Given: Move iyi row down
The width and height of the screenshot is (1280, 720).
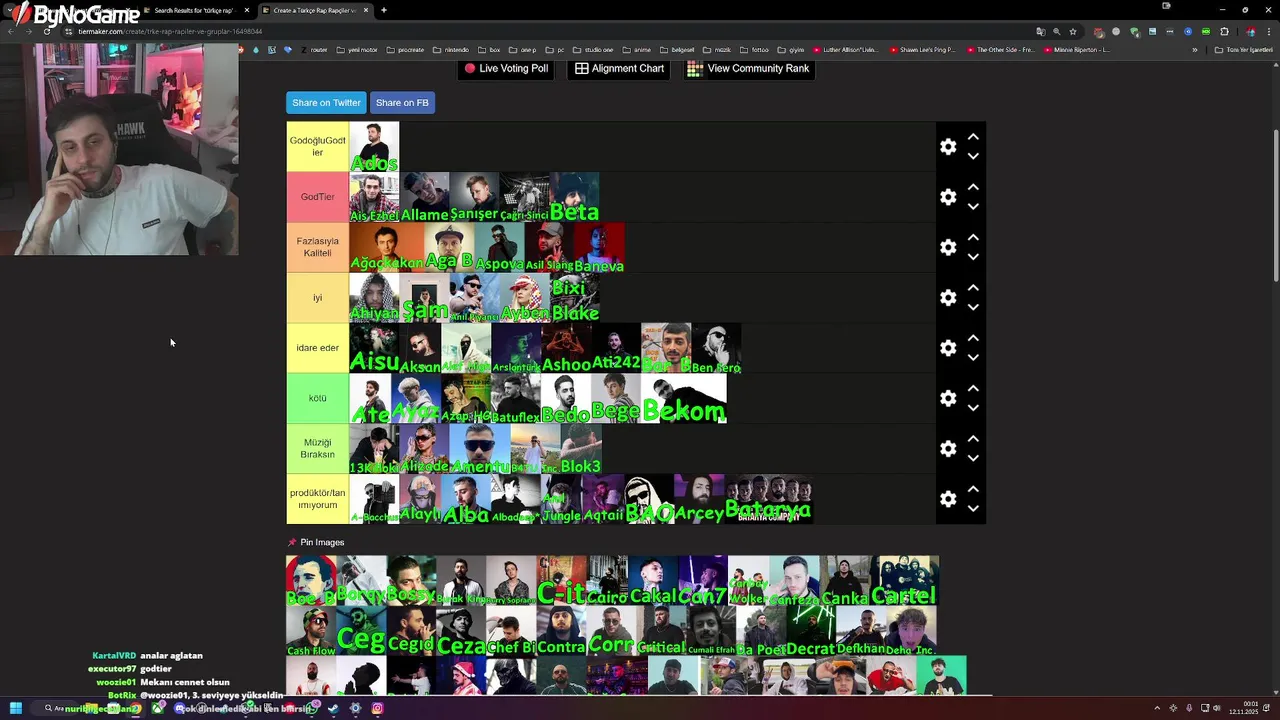Looking at the screenshot, I should [x=973, y=308].
